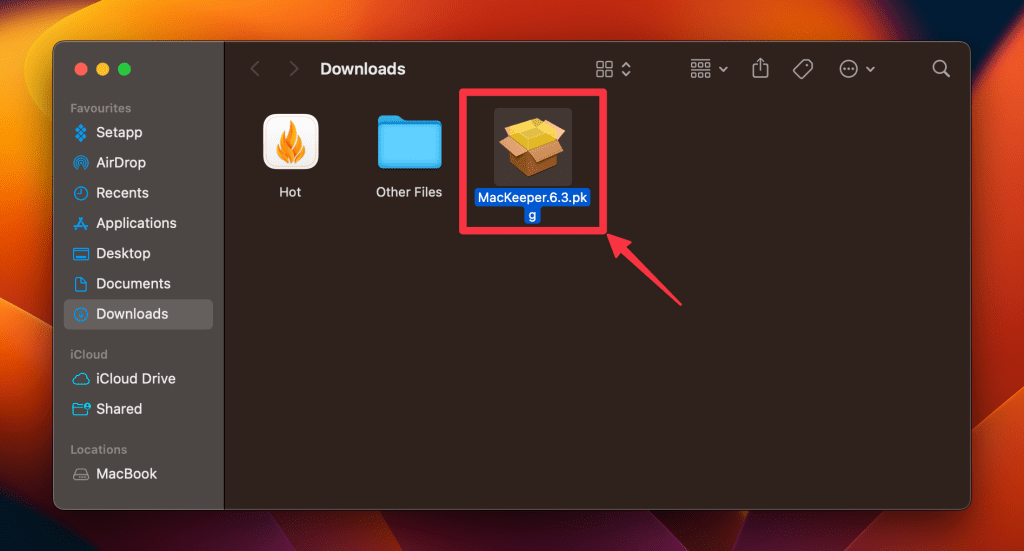Click the Locations section header
This screenshot has width=1024, height=551.
[x=99, y=450]
